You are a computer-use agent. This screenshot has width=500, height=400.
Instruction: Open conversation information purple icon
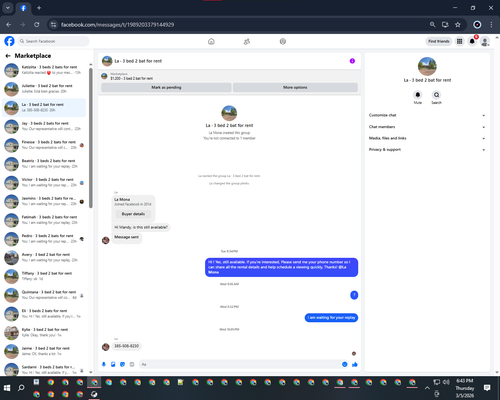click(352, 61)
